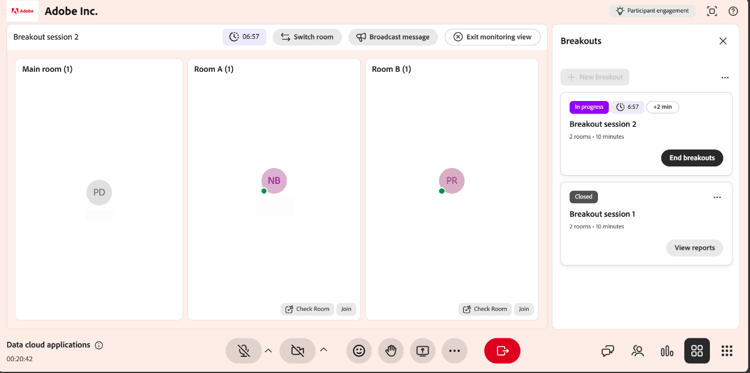
Task: Show info for Data cloud applications
Action: (x=99, y=345)
